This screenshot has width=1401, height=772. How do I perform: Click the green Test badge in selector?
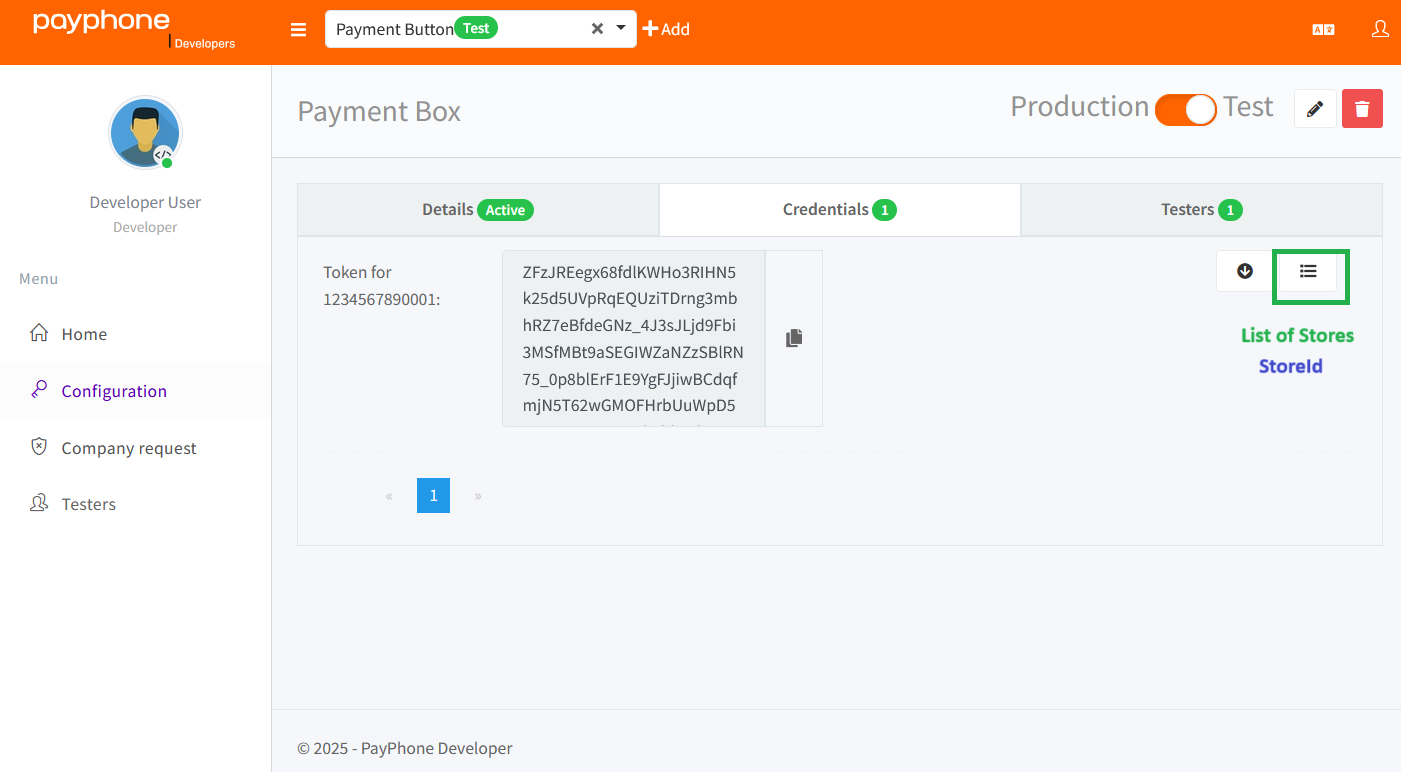(x=476, y=28)
